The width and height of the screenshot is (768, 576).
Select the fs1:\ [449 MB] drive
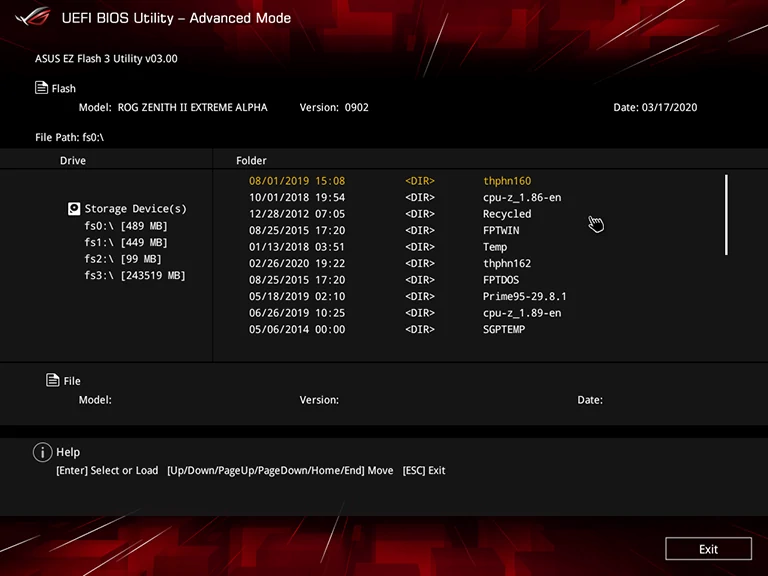click(x=125, y=242)
